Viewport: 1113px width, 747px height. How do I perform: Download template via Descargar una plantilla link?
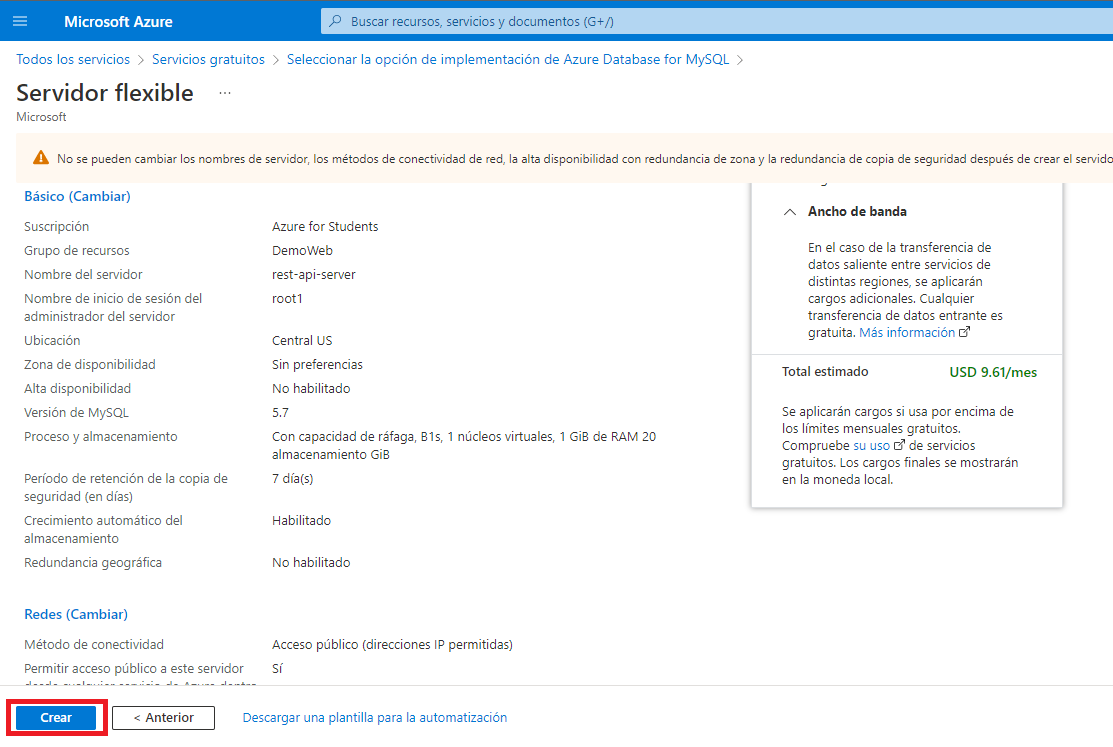point(375,718)
